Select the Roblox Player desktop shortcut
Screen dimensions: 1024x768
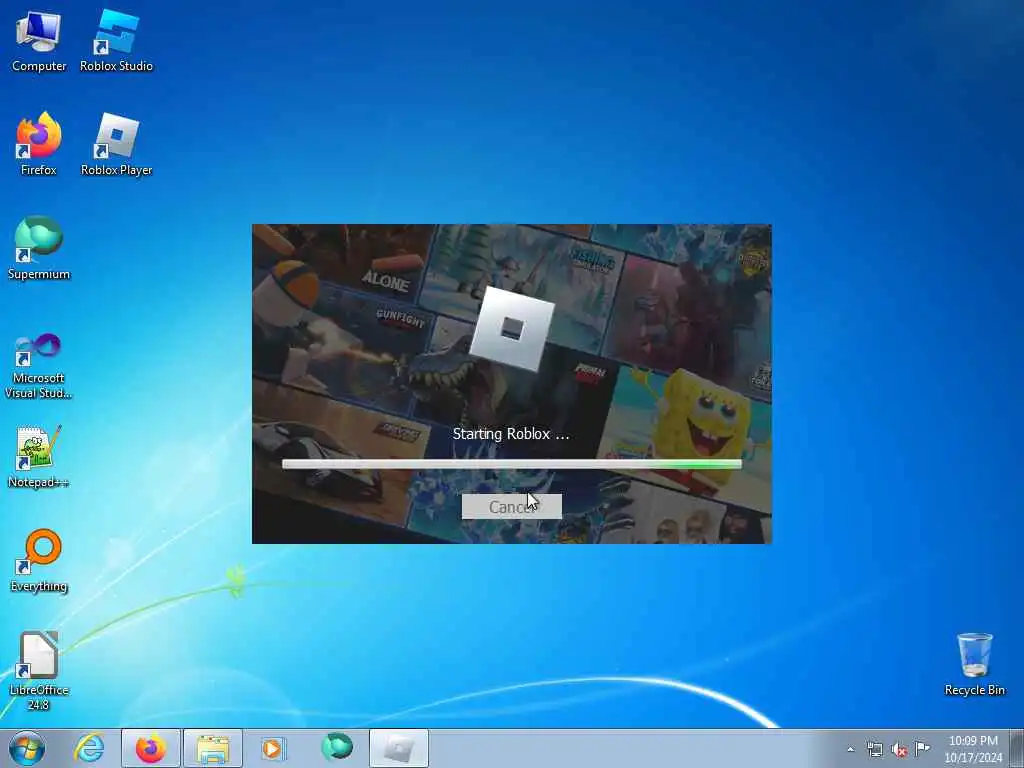pyautogui.click(x=116, y=144)
